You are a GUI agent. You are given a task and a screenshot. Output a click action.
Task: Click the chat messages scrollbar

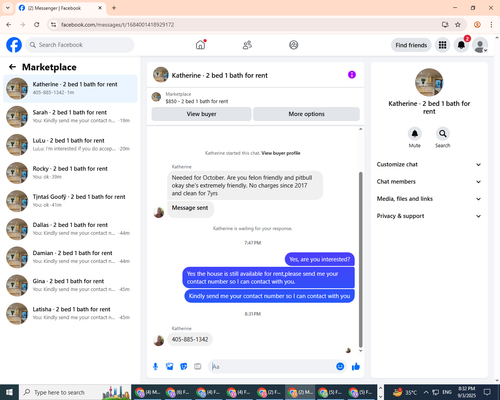tap(360, 259)
